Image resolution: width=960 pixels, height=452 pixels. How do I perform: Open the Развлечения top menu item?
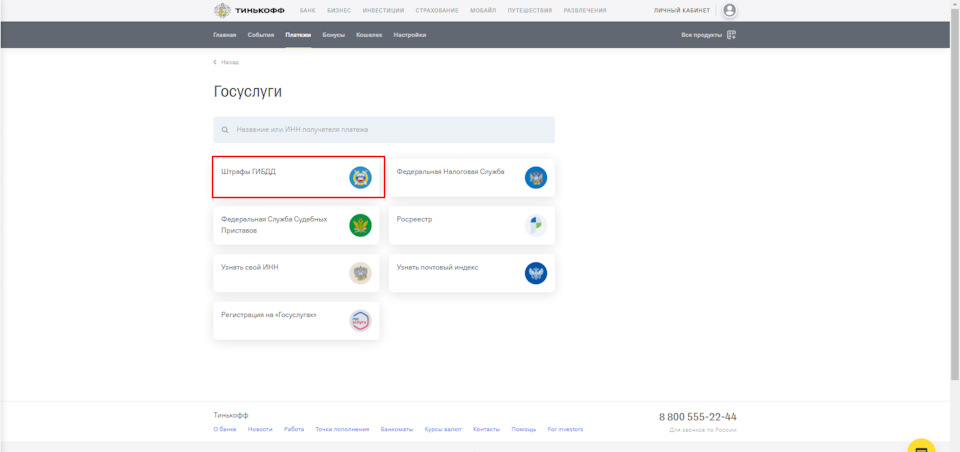click(x=585, y=10)
